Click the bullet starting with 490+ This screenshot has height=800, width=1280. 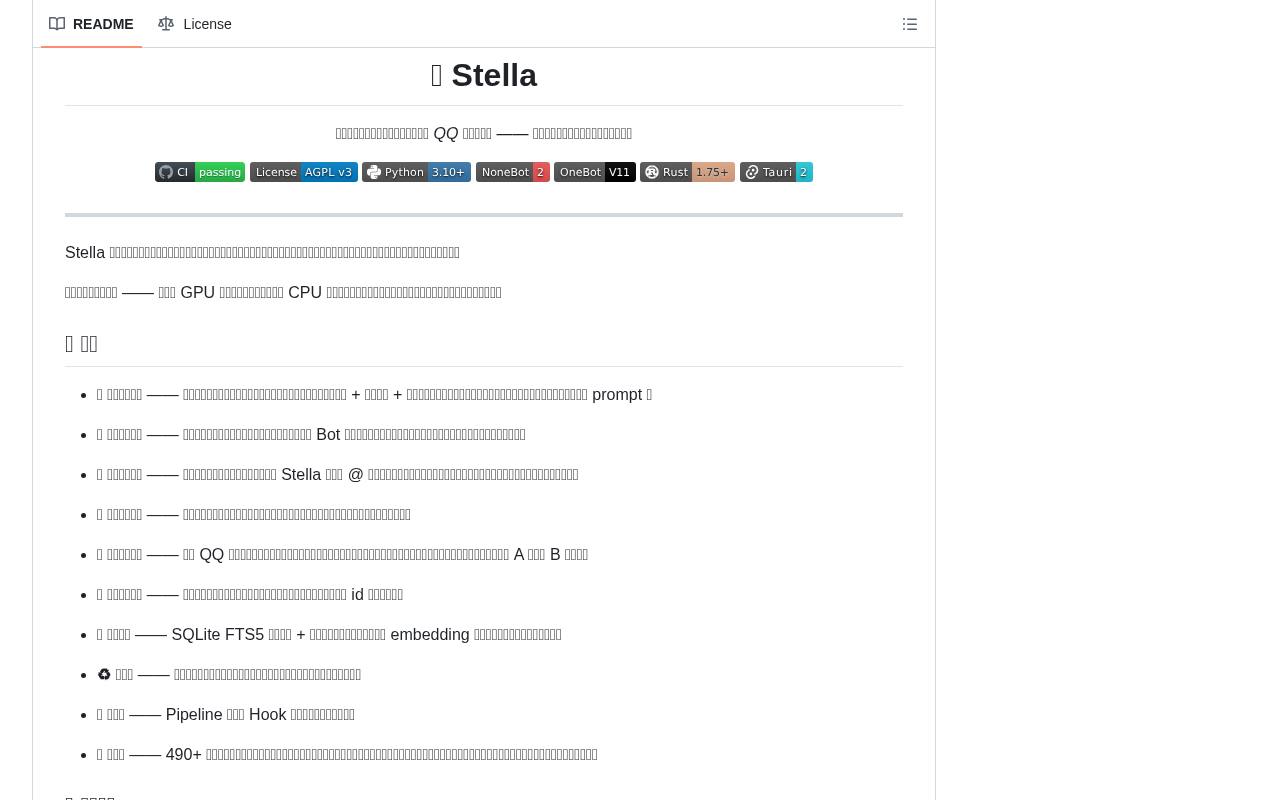click(x=347, y=754)
